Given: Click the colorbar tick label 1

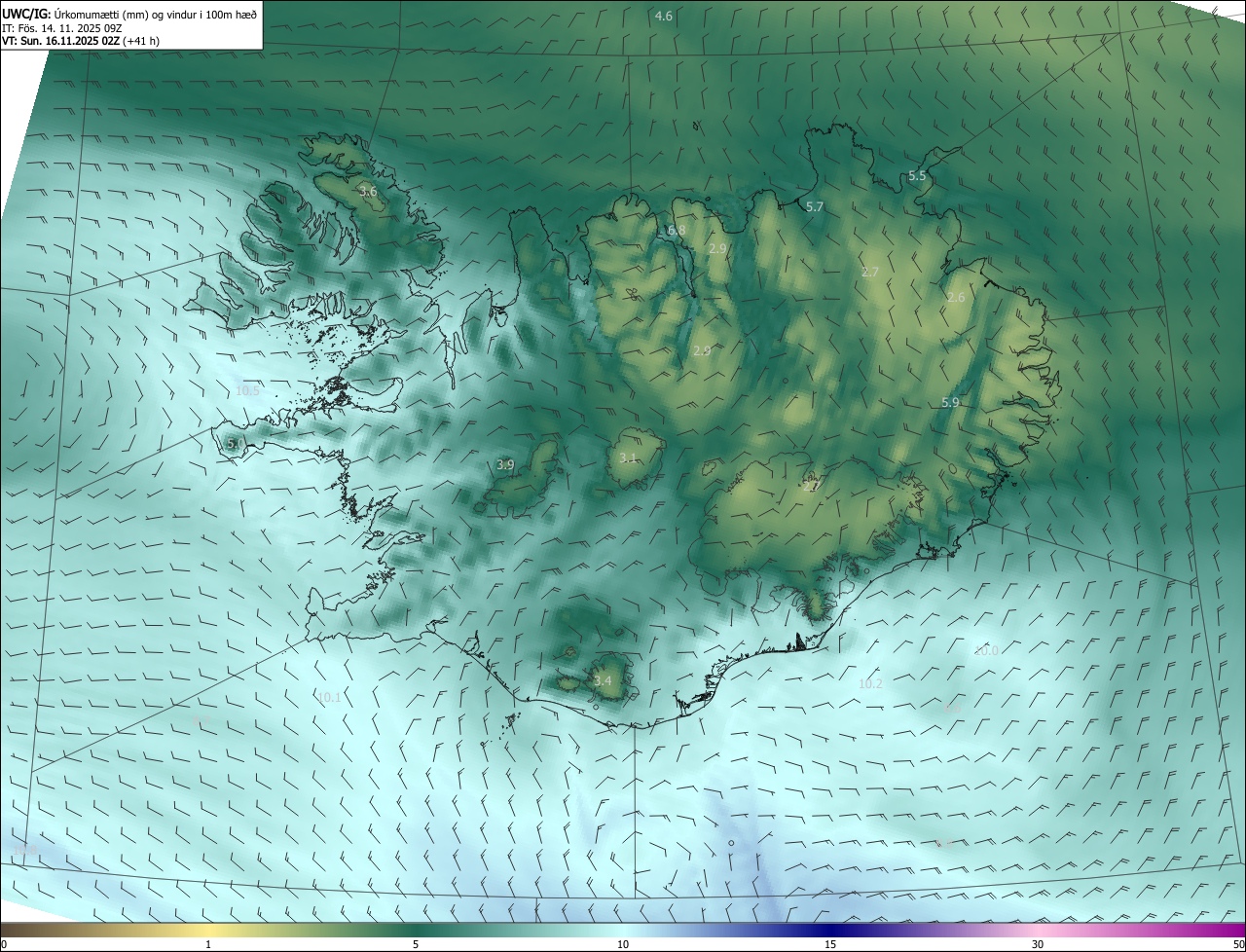Looking at the screenshot, I should tap(208, 944).
